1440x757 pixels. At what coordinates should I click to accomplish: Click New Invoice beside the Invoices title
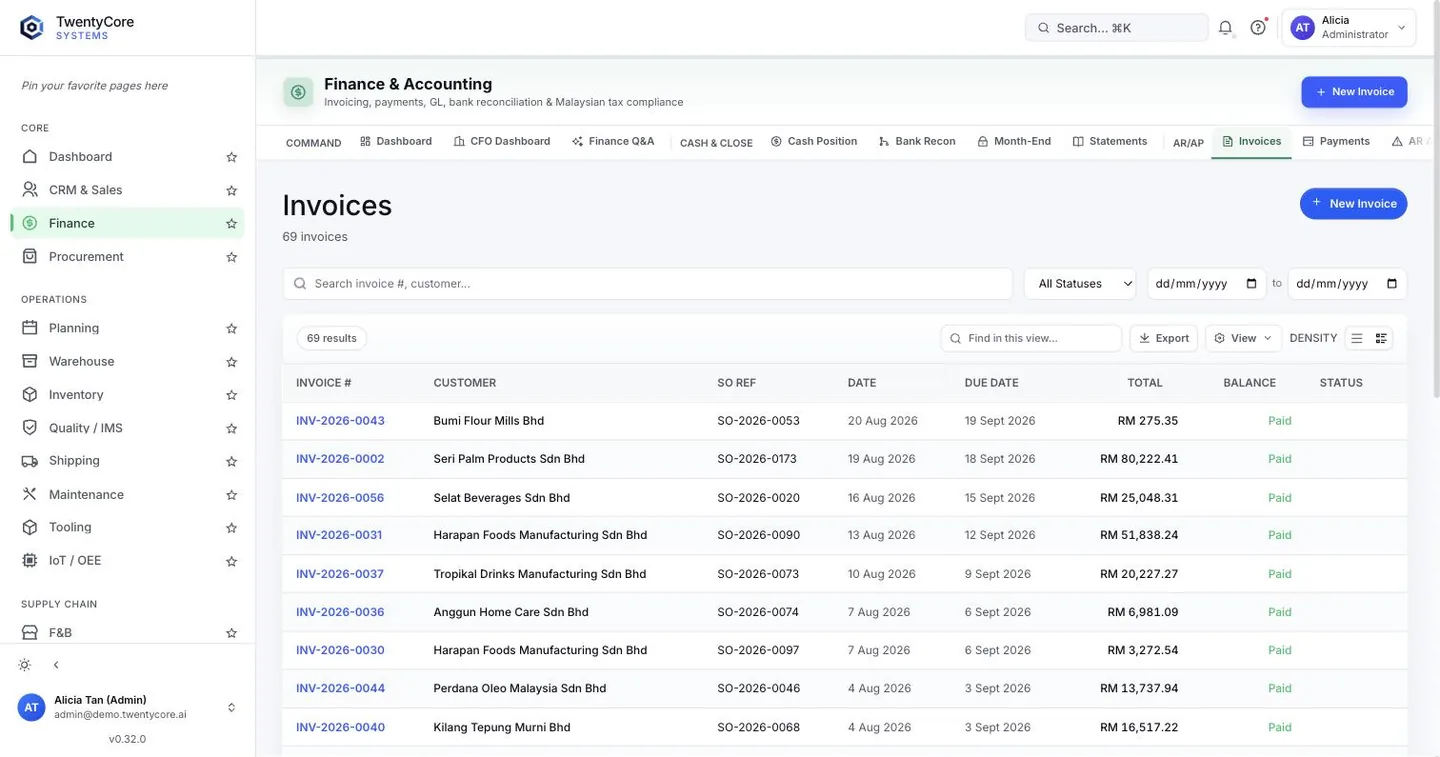1353,204
